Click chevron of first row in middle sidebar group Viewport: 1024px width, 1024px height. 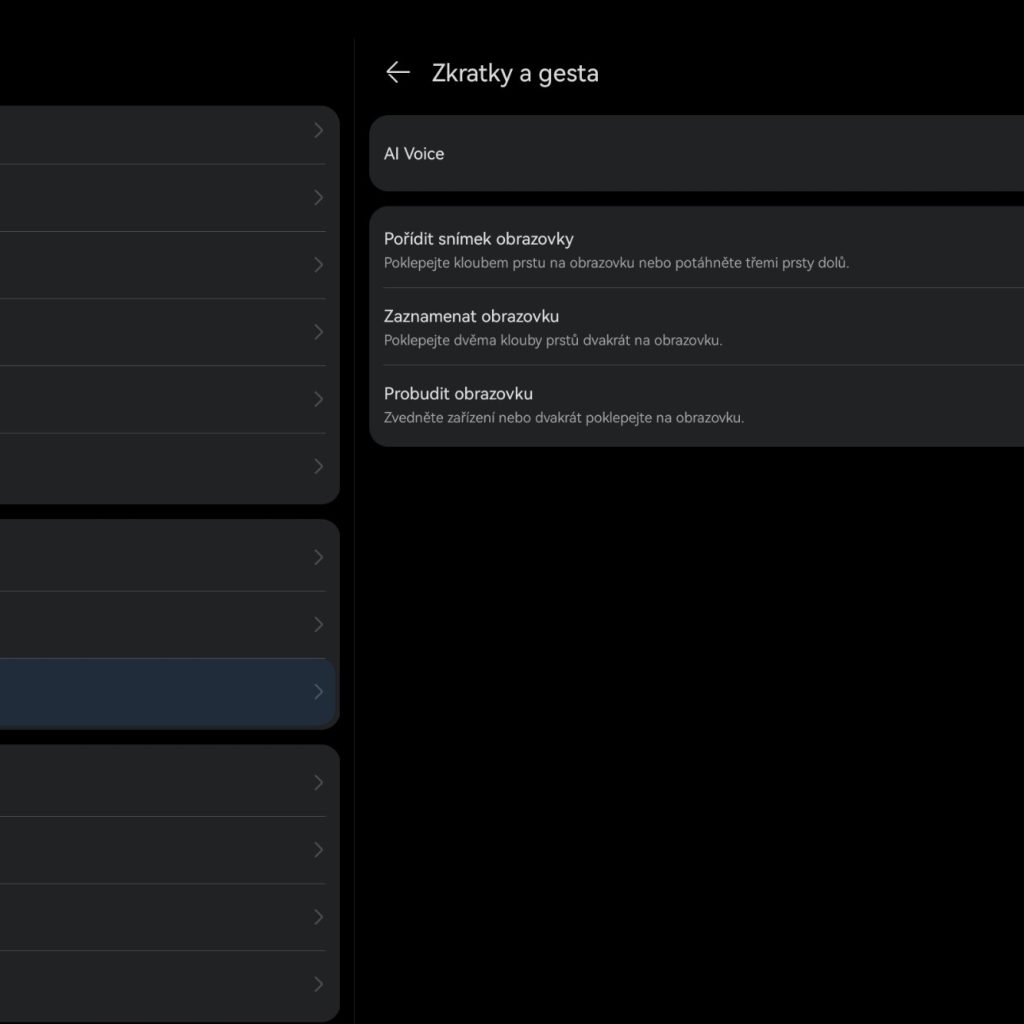(x=319, y=557)
